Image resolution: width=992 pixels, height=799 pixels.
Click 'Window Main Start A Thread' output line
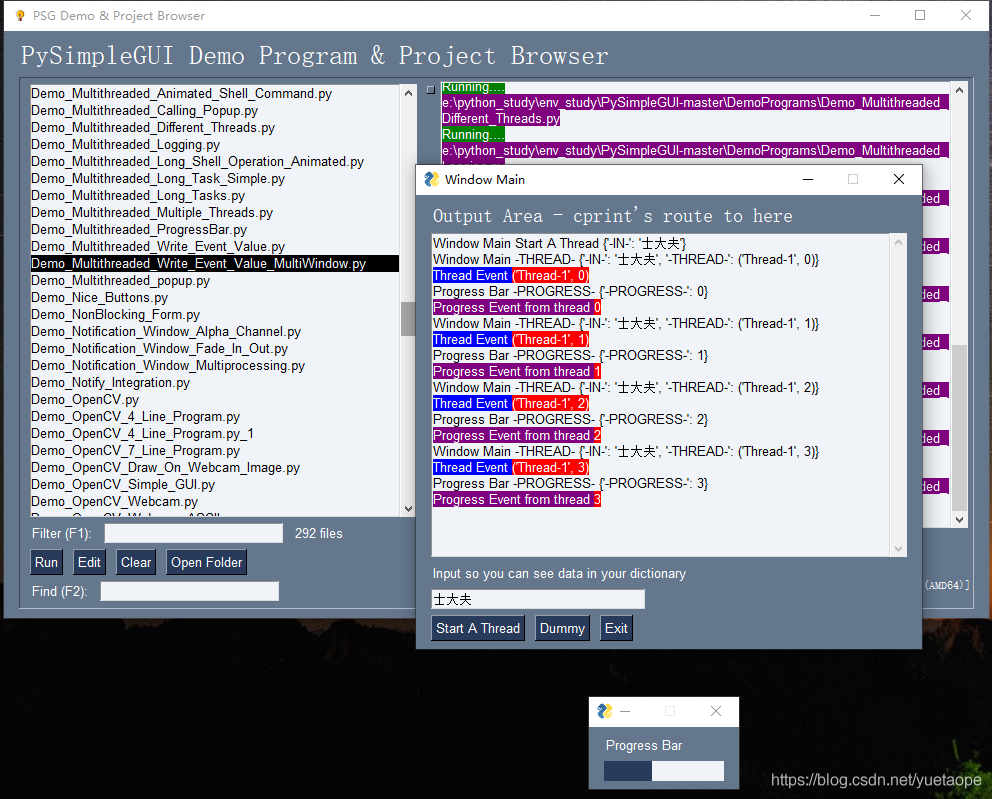click(560, 244)
